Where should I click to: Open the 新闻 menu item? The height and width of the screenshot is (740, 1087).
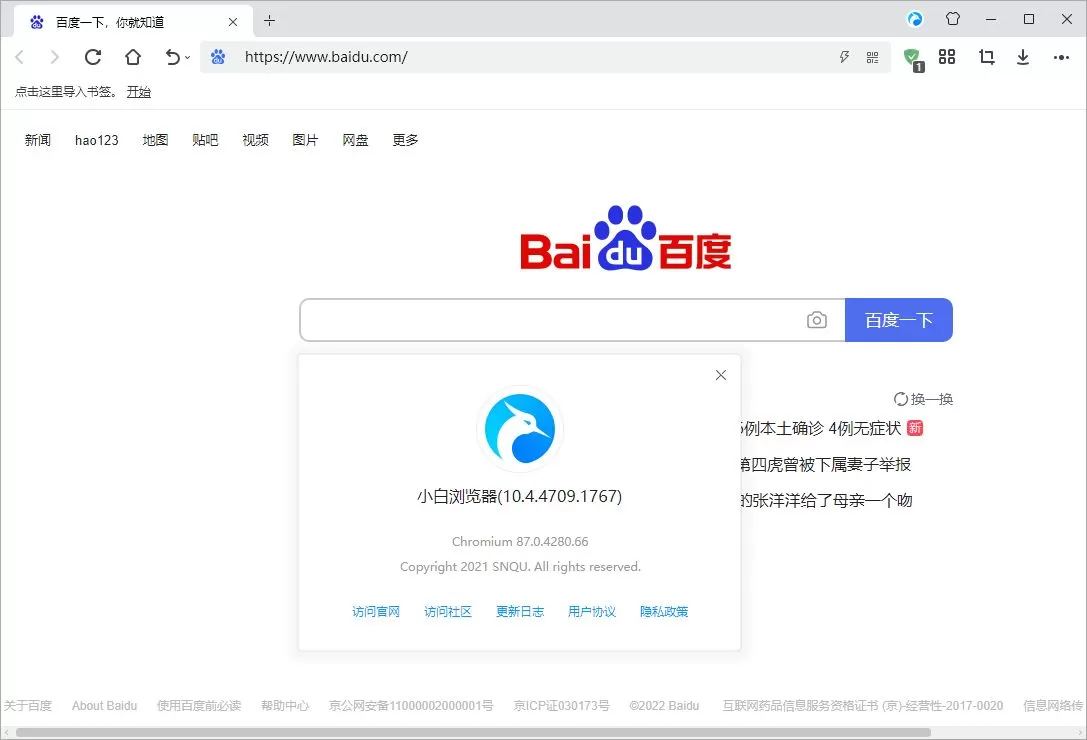coord(37,140)
